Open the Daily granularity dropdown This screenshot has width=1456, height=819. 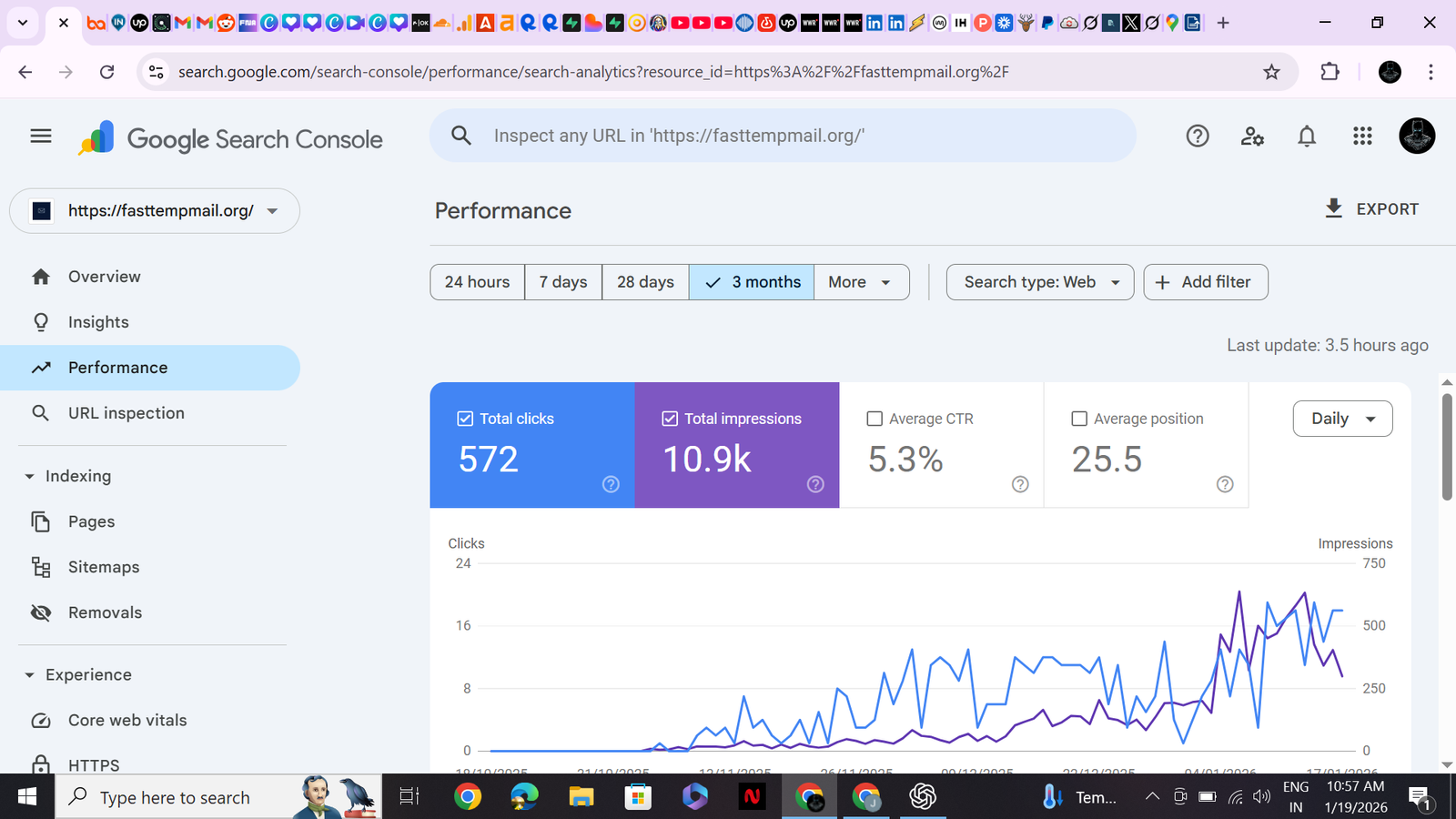pos(1342,419)
